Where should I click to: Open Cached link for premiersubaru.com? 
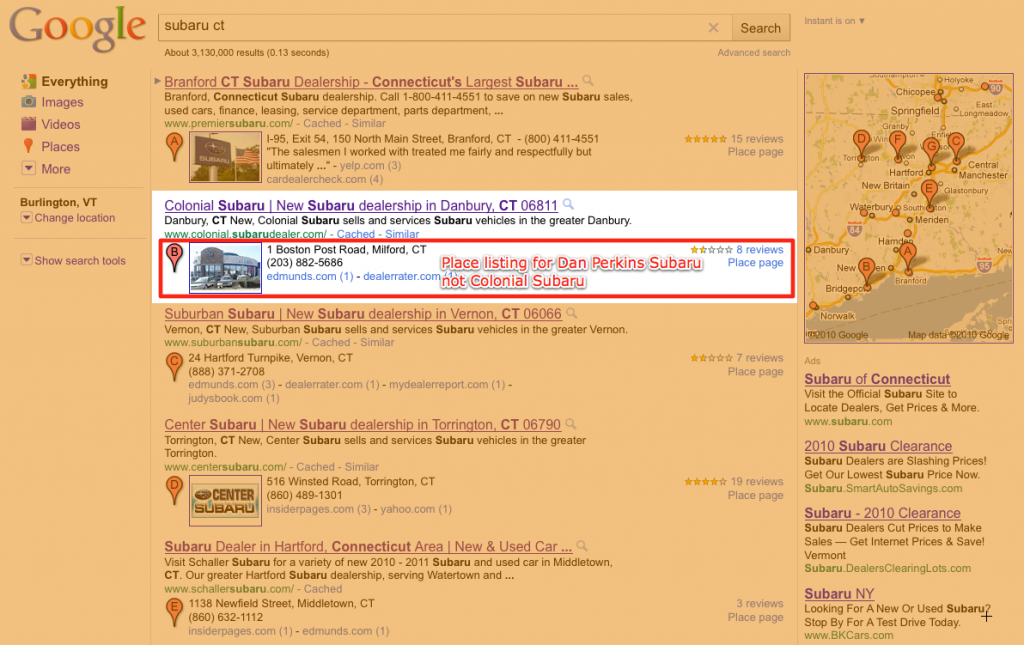coord(322,123)
